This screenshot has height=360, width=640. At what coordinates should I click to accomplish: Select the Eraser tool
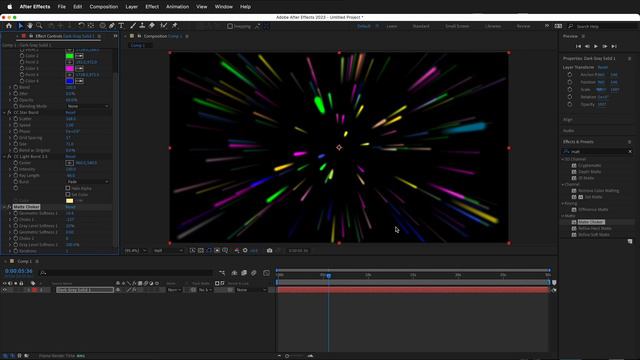(x=151, y=26)
